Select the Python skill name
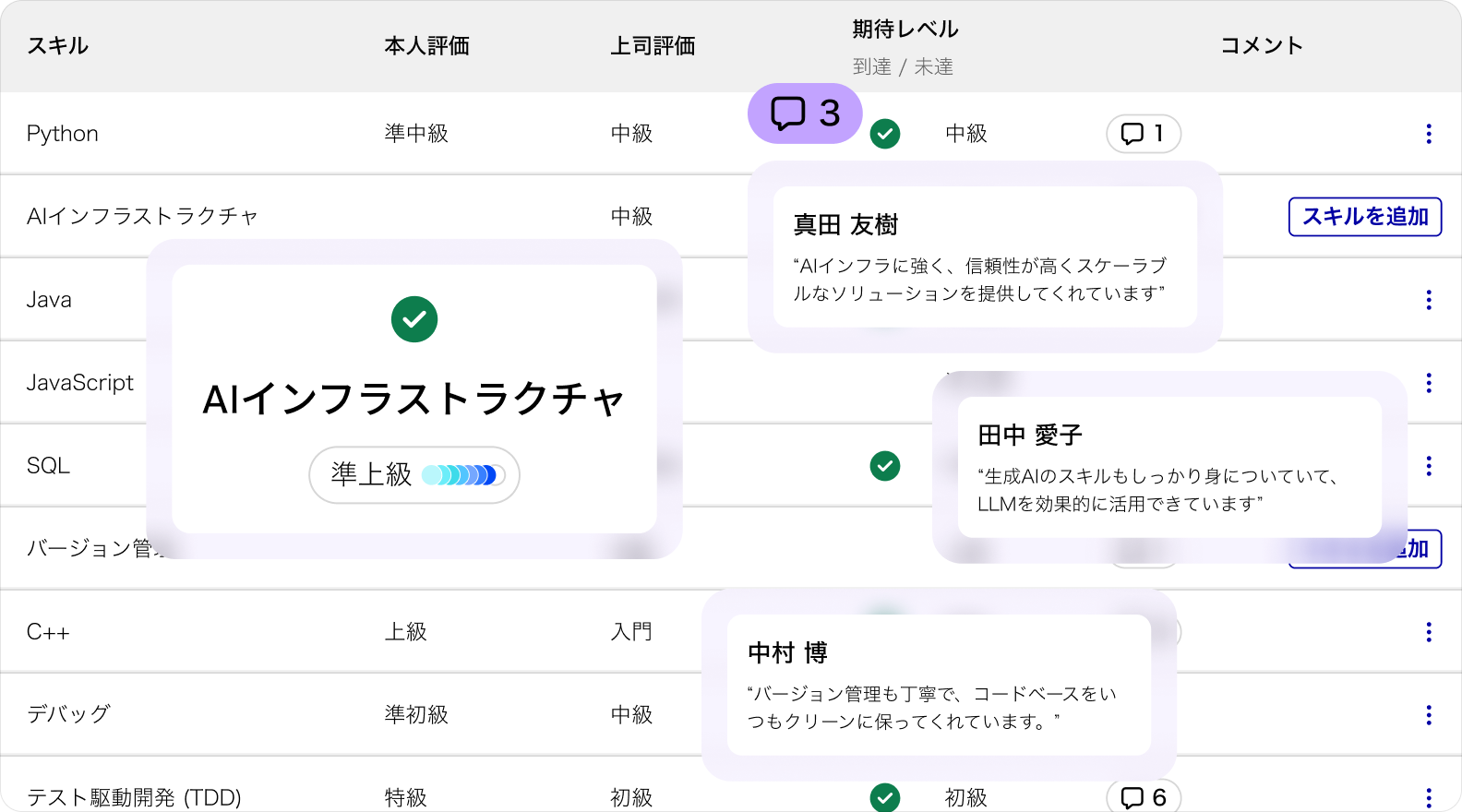 click(63, 134)
